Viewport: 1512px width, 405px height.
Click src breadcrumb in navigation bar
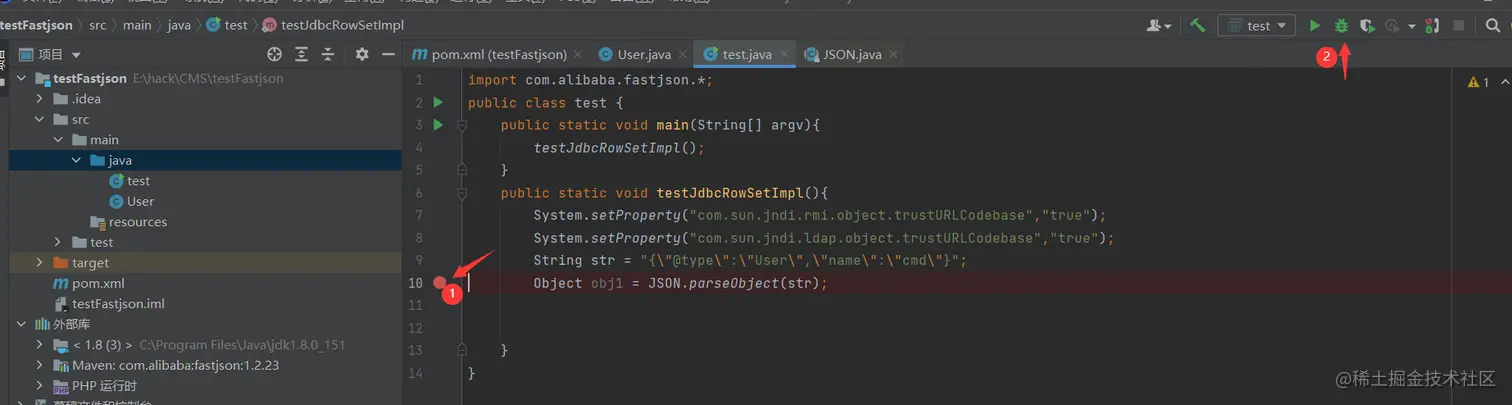pyautogui.click(x=96, y=25)
